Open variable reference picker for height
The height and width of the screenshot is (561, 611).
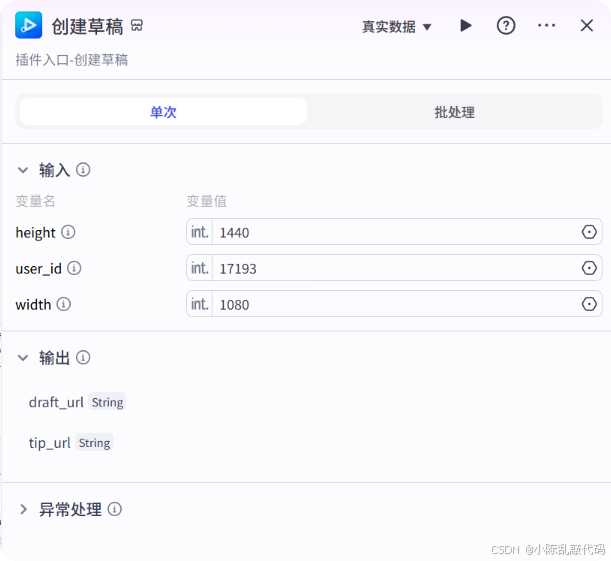(589, 232)
